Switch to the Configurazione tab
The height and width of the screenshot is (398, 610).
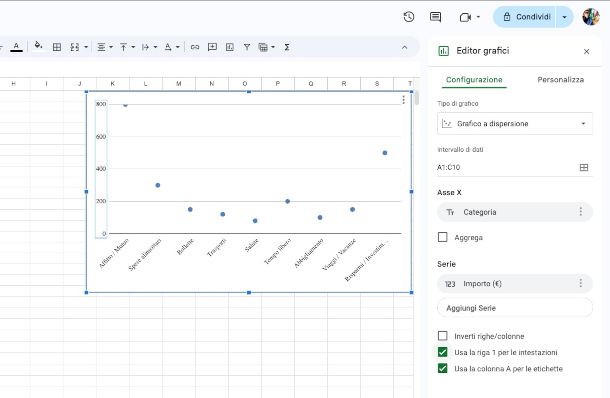(474, 80)
